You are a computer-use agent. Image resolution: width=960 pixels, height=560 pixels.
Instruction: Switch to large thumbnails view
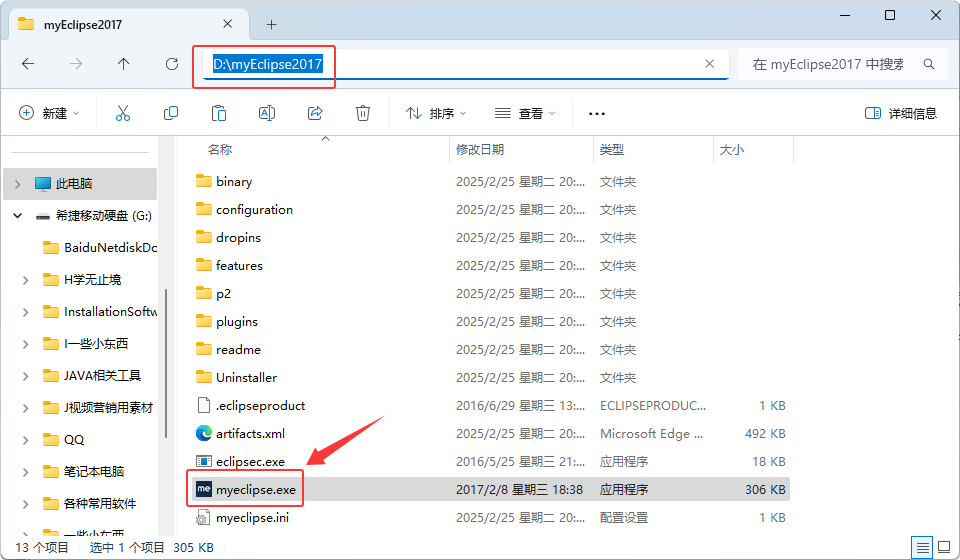click(x=943, y=548)
